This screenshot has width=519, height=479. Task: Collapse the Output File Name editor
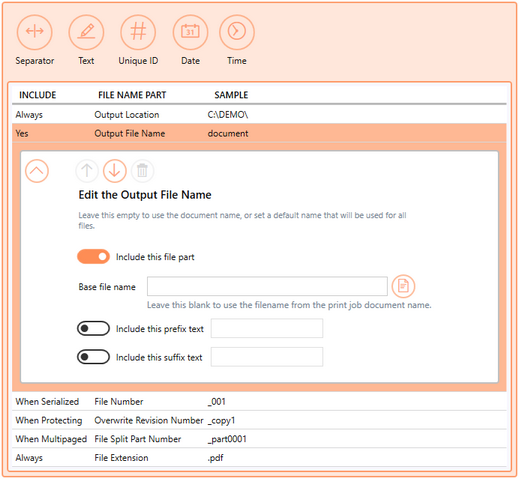pyautogui.click(x=37, y=171)
